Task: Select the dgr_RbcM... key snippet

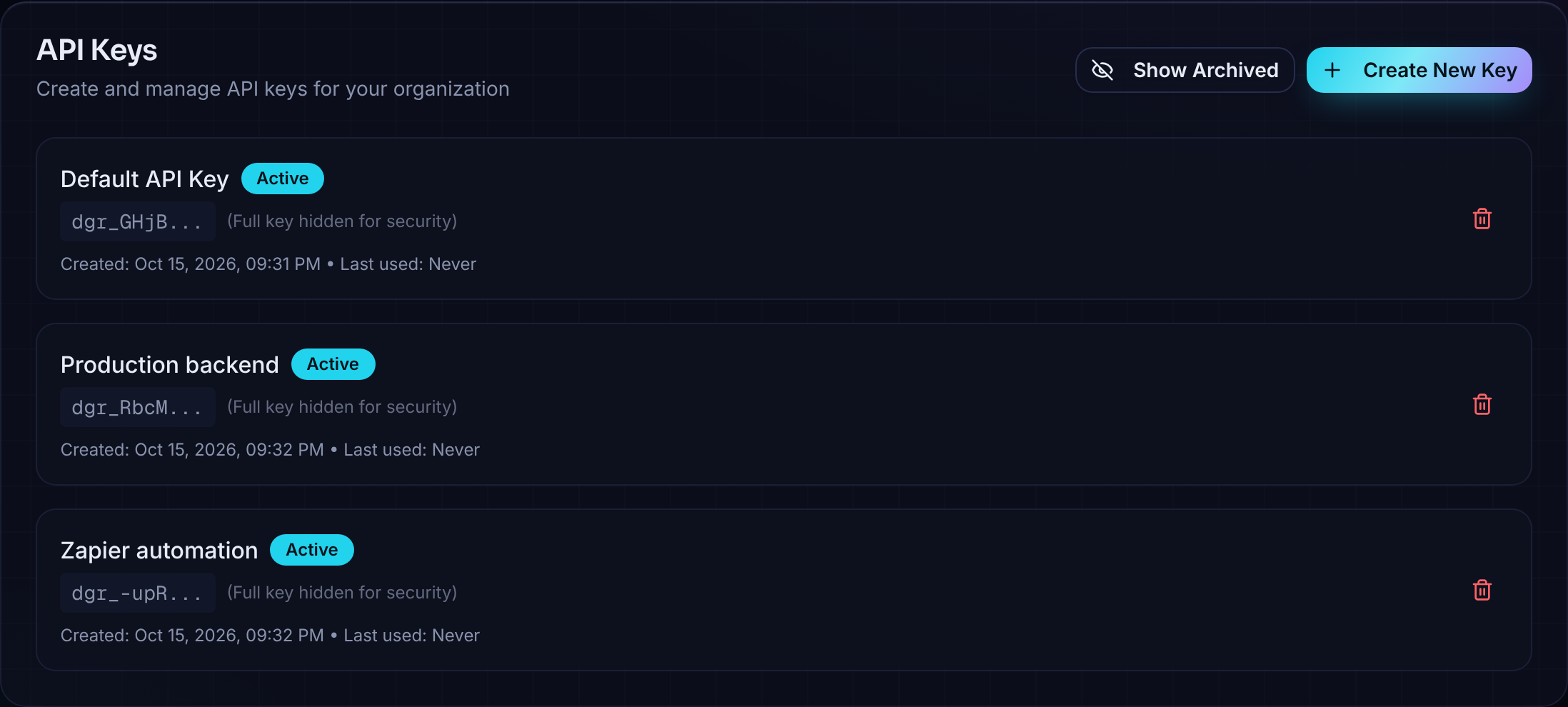Action: click(138, 407)
